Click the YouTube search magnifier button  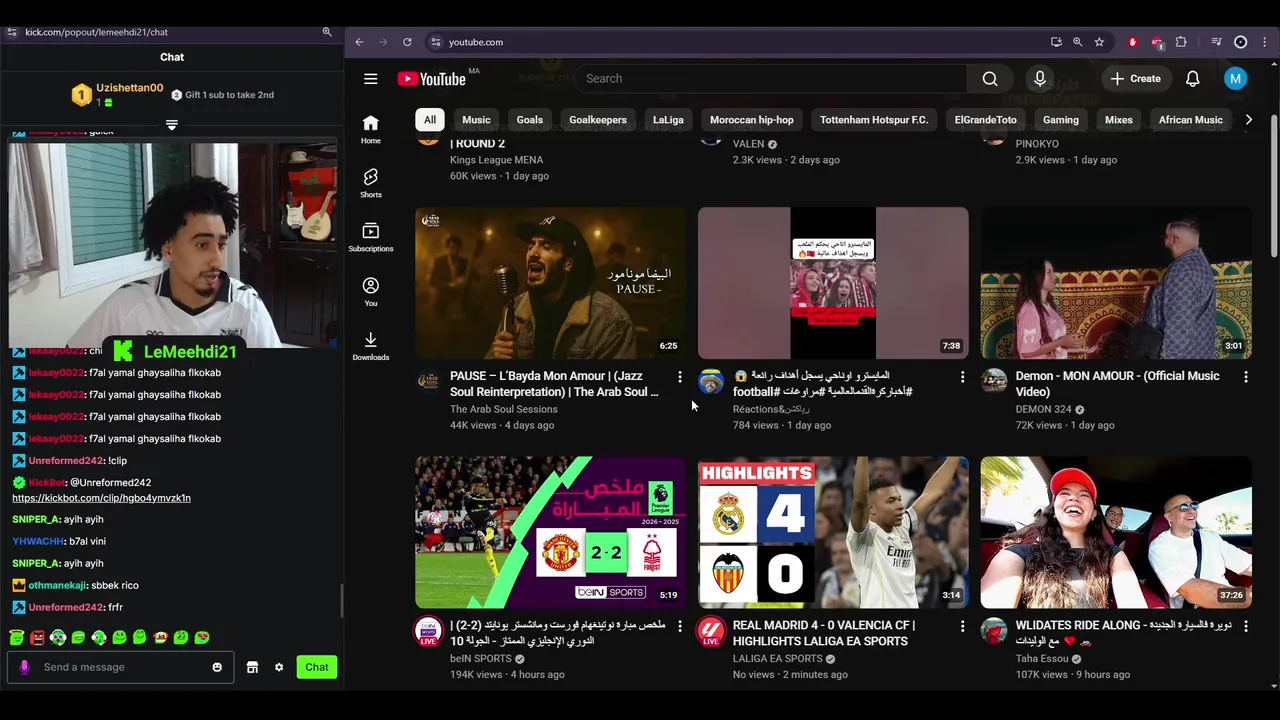(x=990, y=79)
